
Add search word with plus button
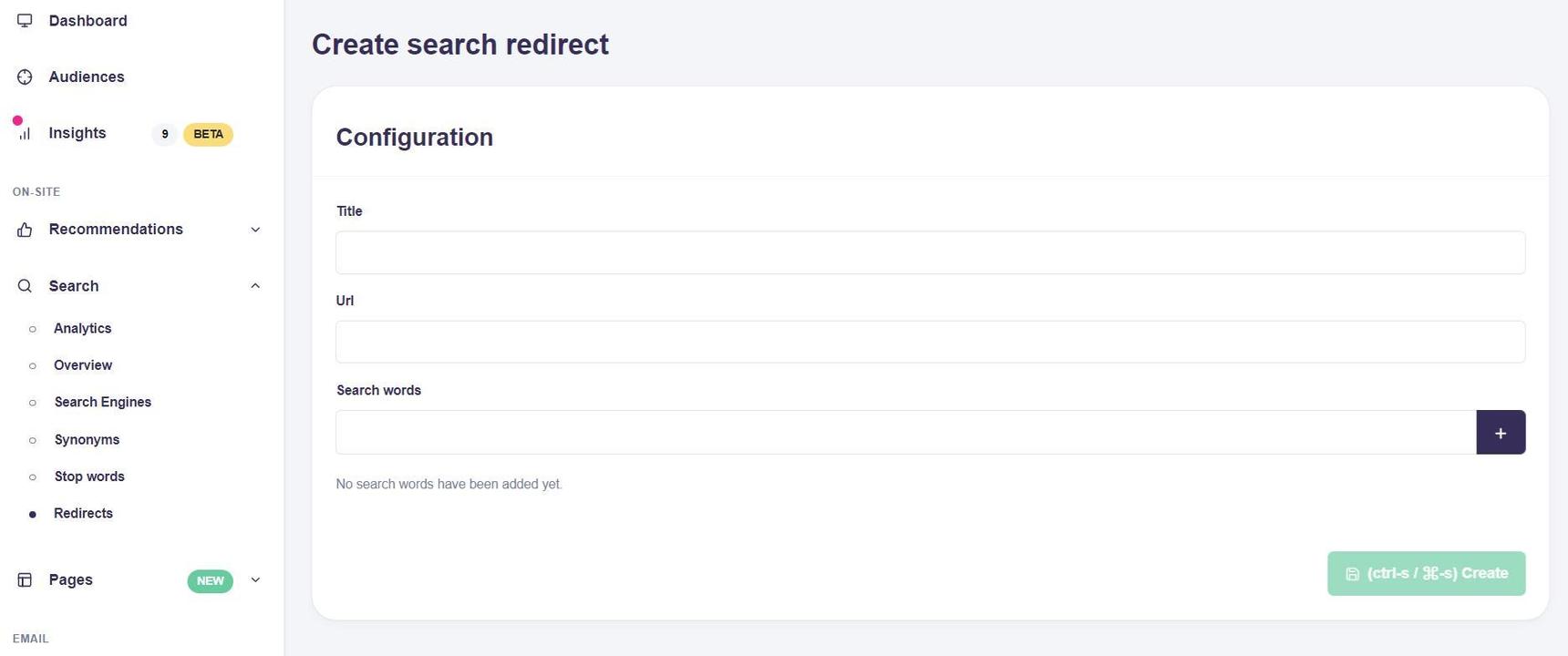1500,433
